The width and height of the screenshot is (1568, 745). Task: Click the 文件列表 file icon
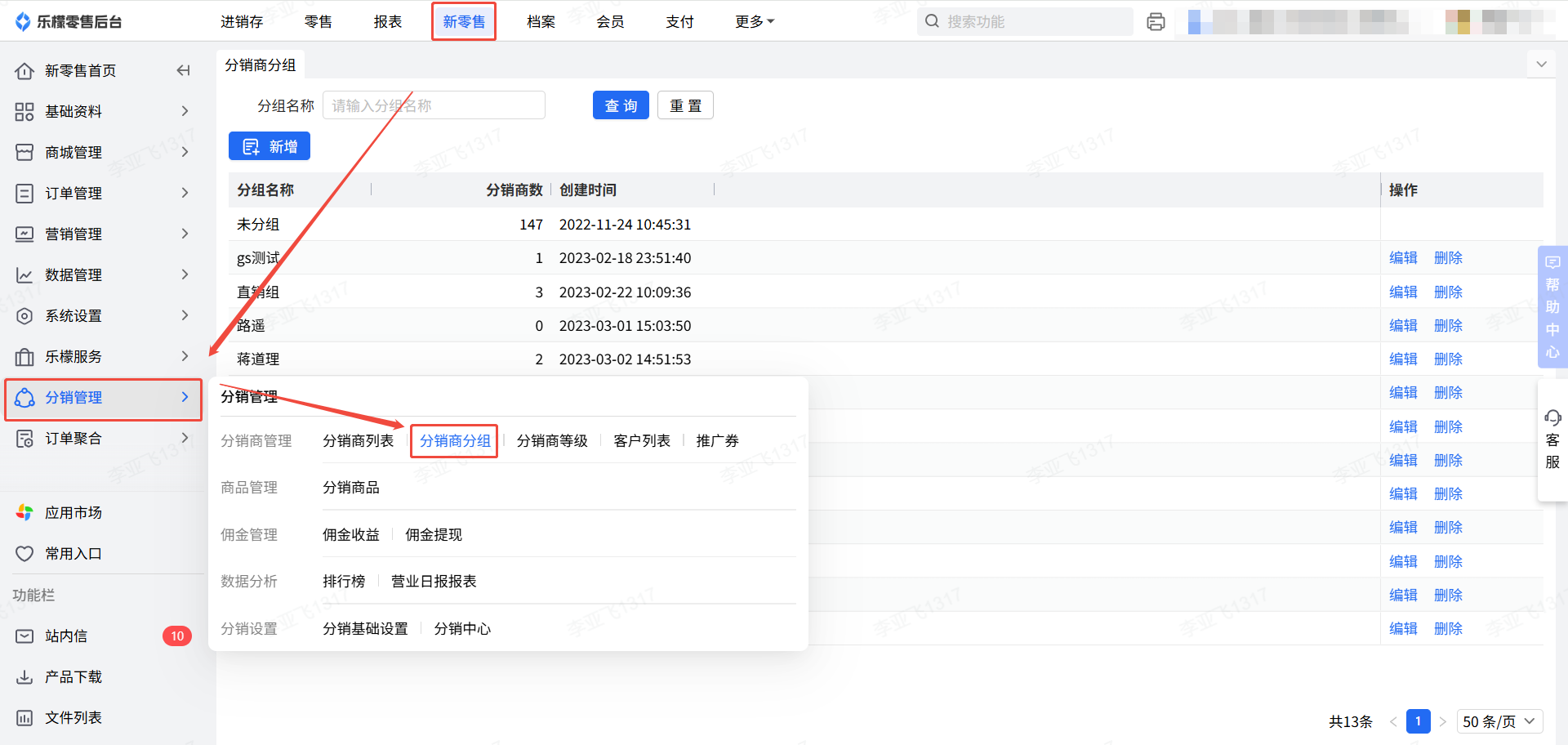coord(24,718)
